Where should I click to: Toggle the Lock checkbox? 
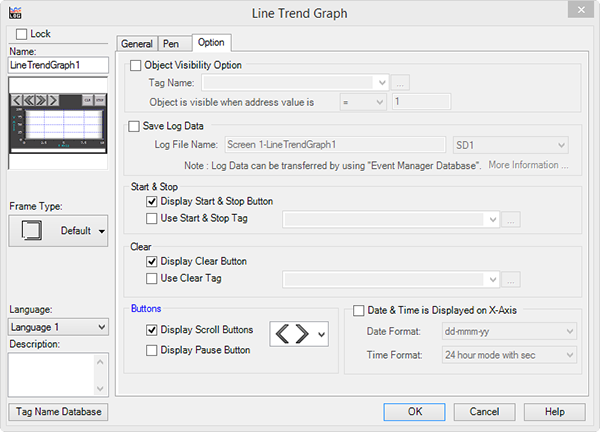click(21, 34)
